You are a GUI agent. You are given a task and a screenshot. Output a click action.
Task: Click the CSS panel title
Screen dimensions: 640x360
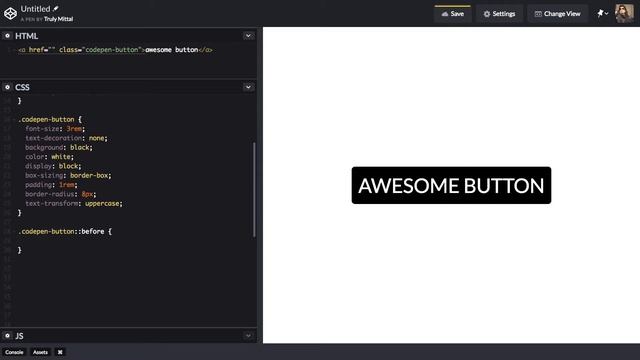coord(22,87)
